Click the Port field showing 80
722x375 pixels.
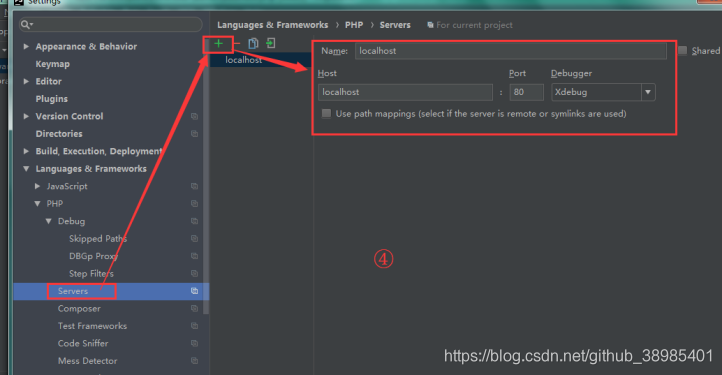pos(527,92)
